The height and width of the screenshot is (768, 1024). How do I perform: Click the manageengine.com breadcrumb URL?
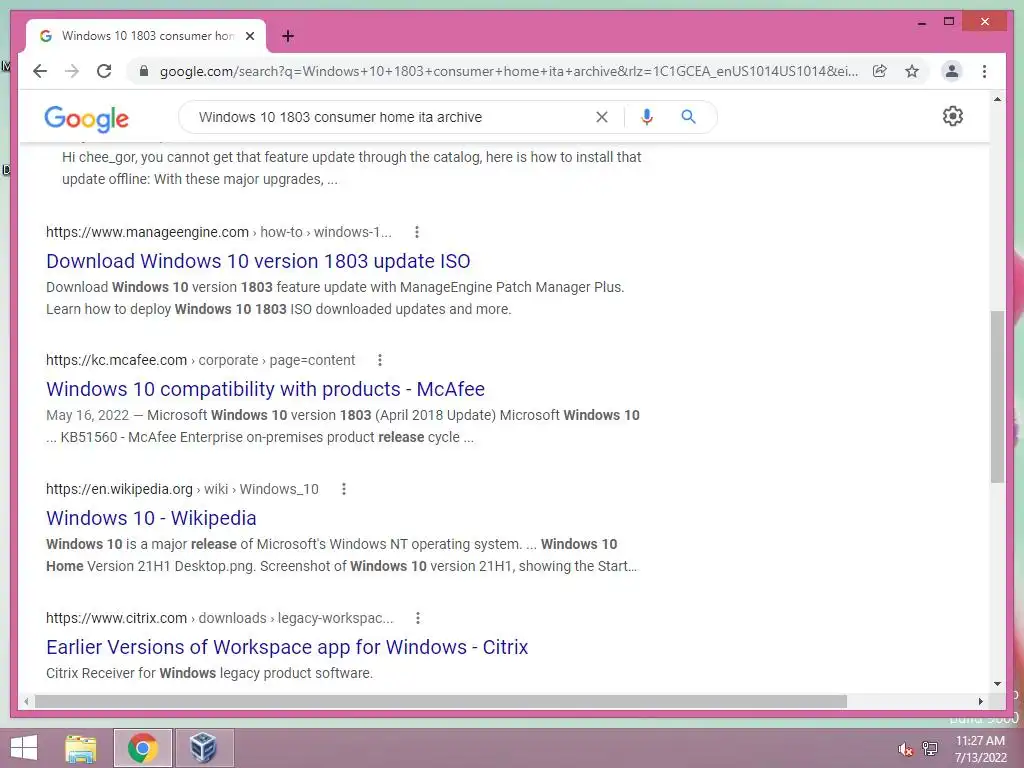(219, 232)
